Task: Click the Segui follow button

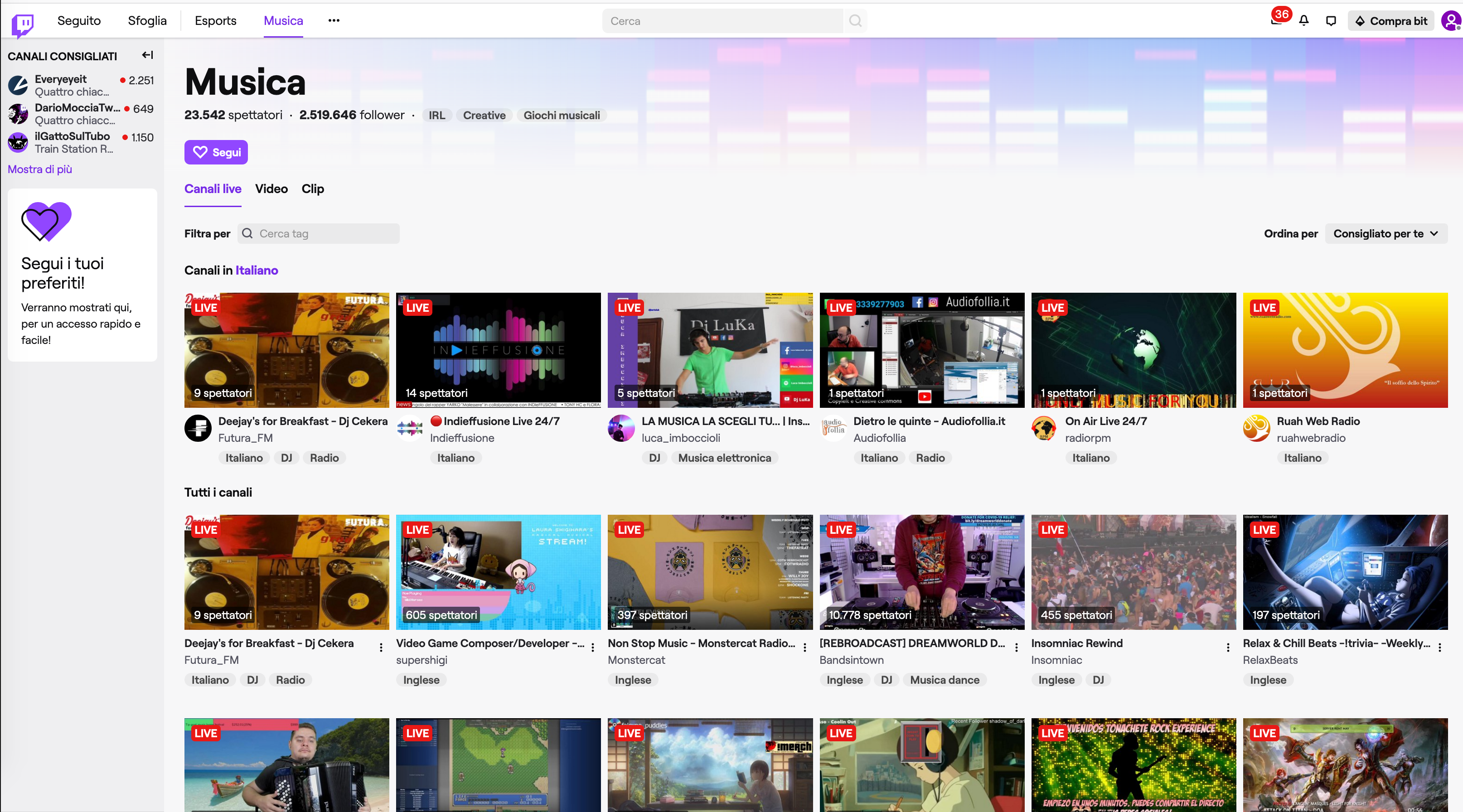Action: (x=216, y=152)
